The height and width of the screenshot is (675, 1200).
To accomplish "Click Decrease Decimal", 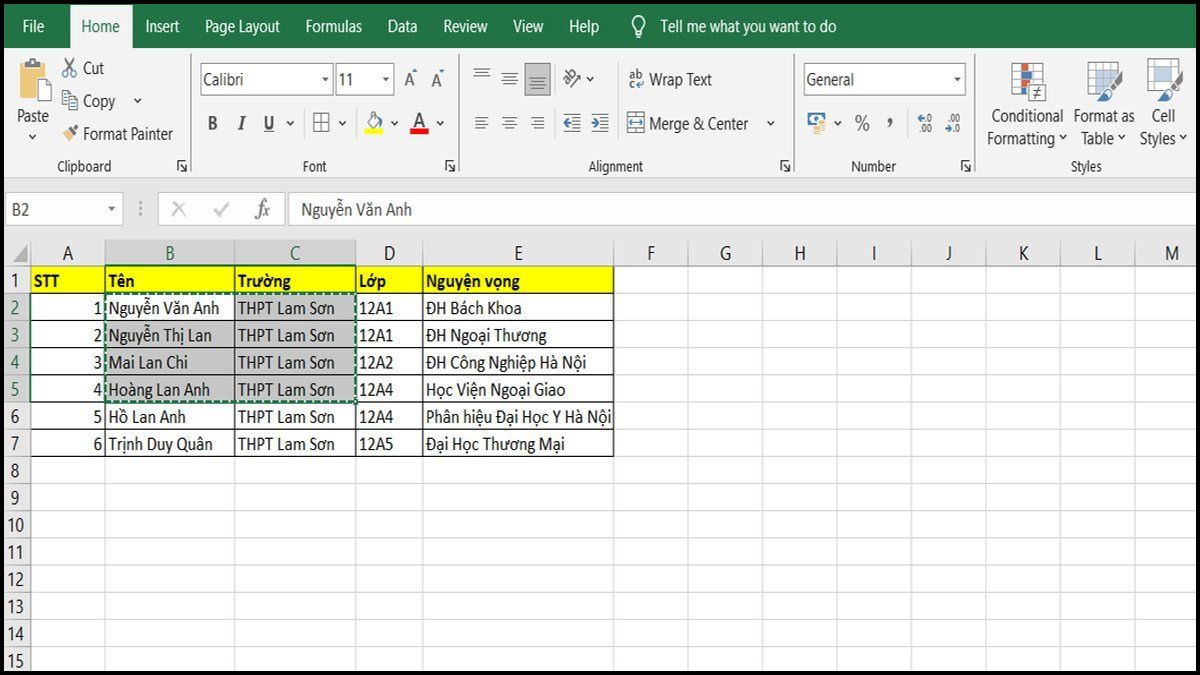I will 953,123.
